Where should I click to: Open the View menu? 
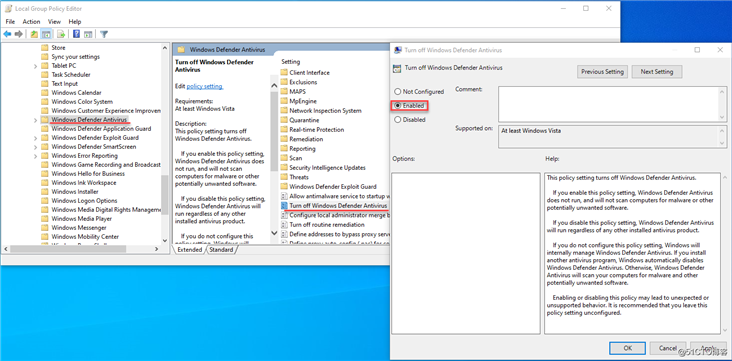coord(54,21)
